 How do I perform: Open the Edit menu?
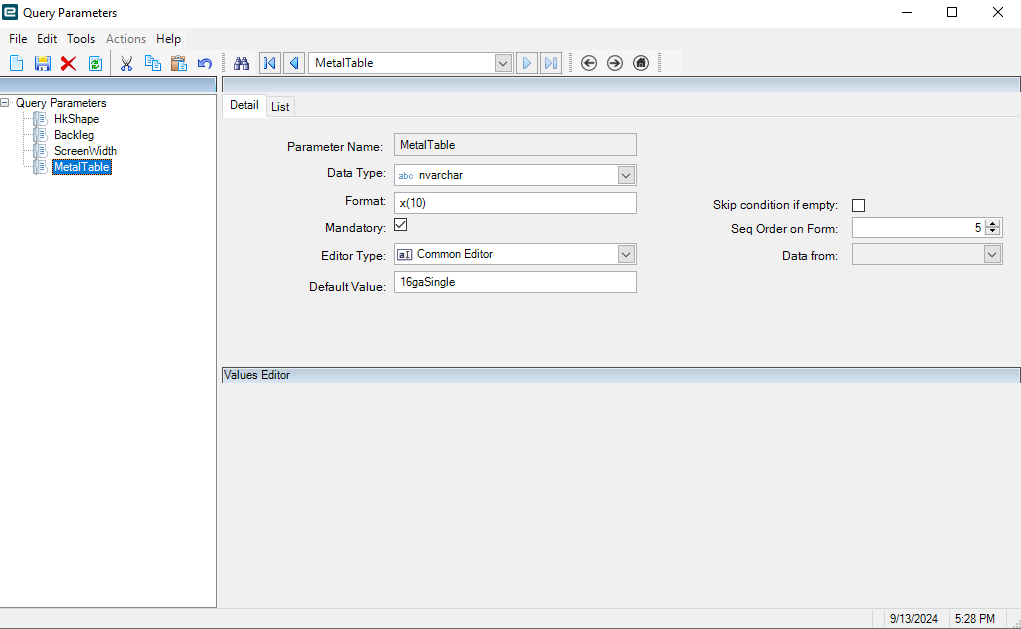tap(47, 39)
